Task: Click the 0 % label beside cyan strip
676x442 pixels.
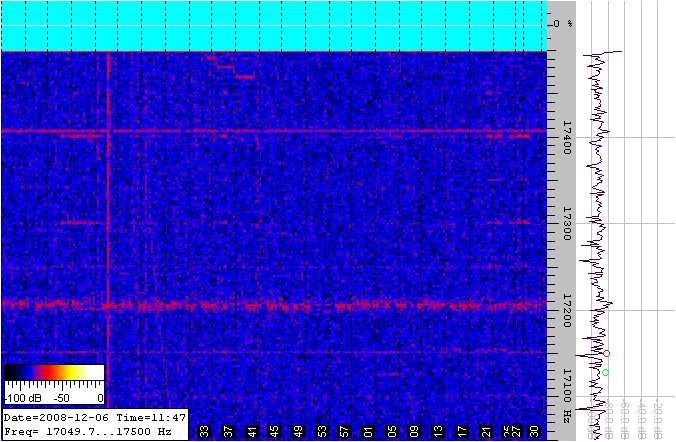Action: click(x=563, y=24)
